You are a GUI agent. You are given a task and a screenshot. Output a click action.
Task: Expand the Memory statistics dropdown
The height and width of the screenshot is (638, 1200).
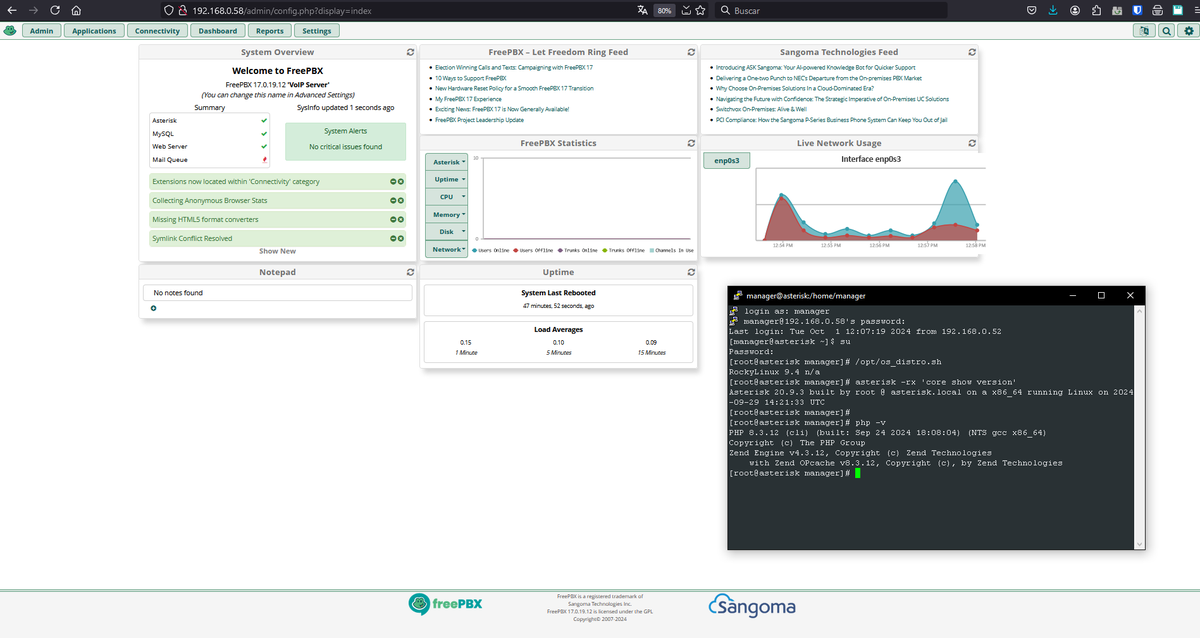point(447,214)
